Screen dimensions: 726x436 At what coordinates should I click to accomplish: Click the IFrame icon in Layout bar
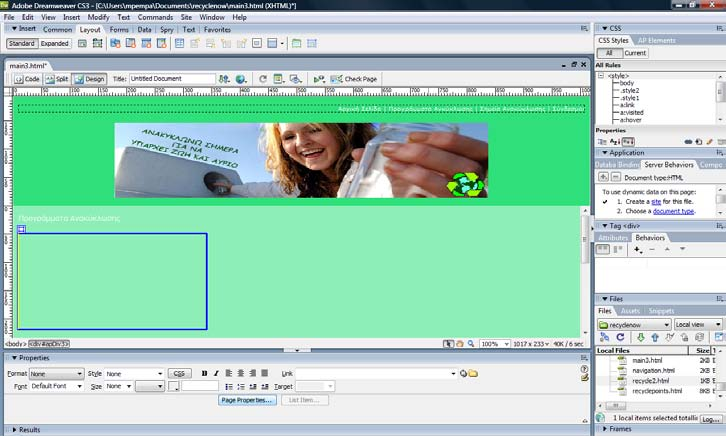coord(257,44)
